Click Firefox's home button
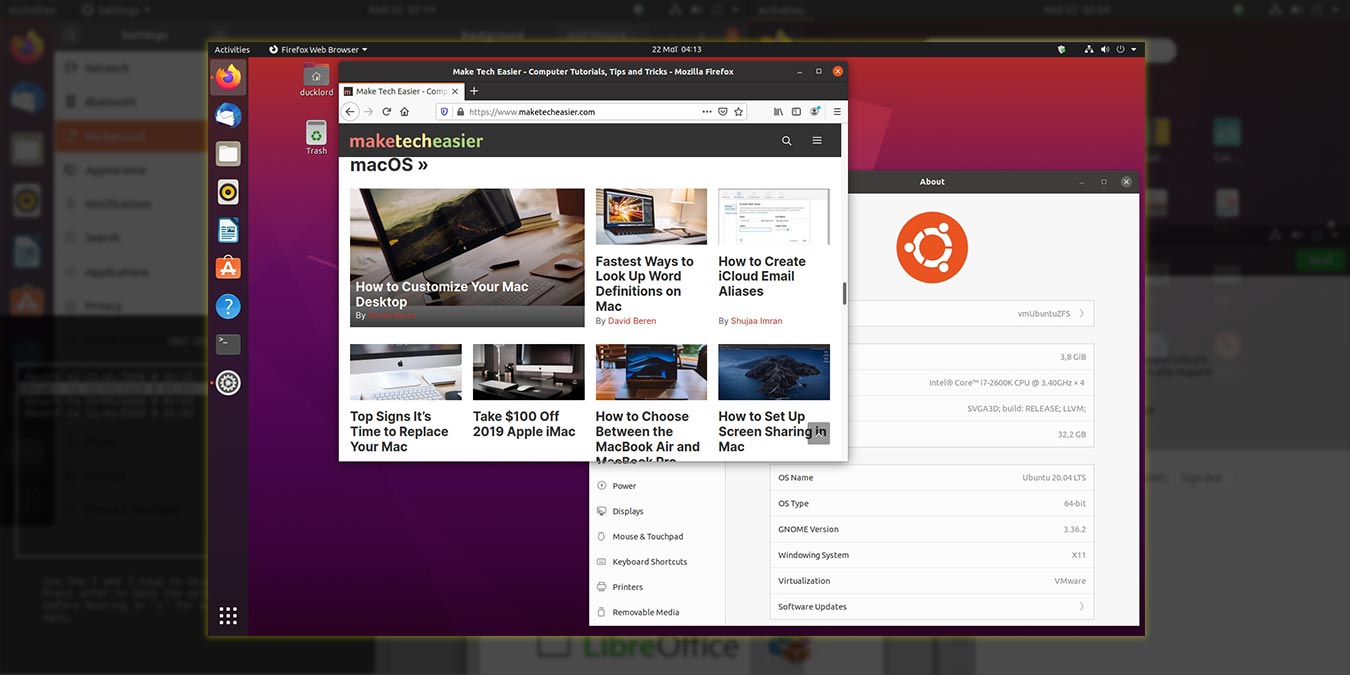Image resolution: width=1350 pixels, height=675 pixels. tap(404, 111)
